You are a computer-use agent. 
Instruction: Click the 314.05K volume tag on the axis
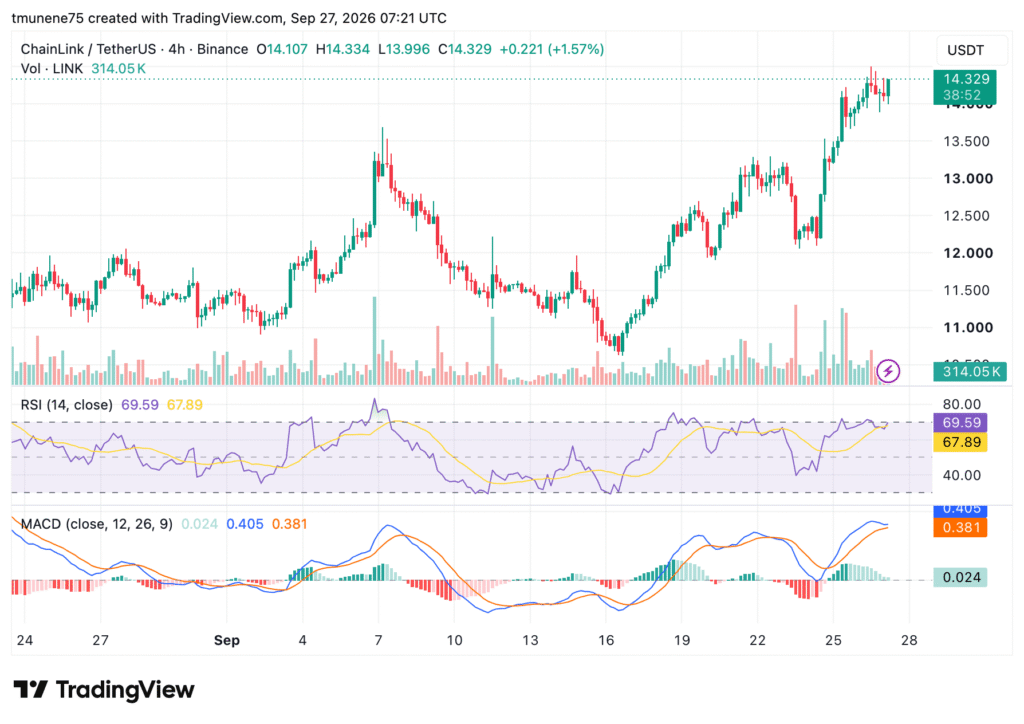pos(970,371)
